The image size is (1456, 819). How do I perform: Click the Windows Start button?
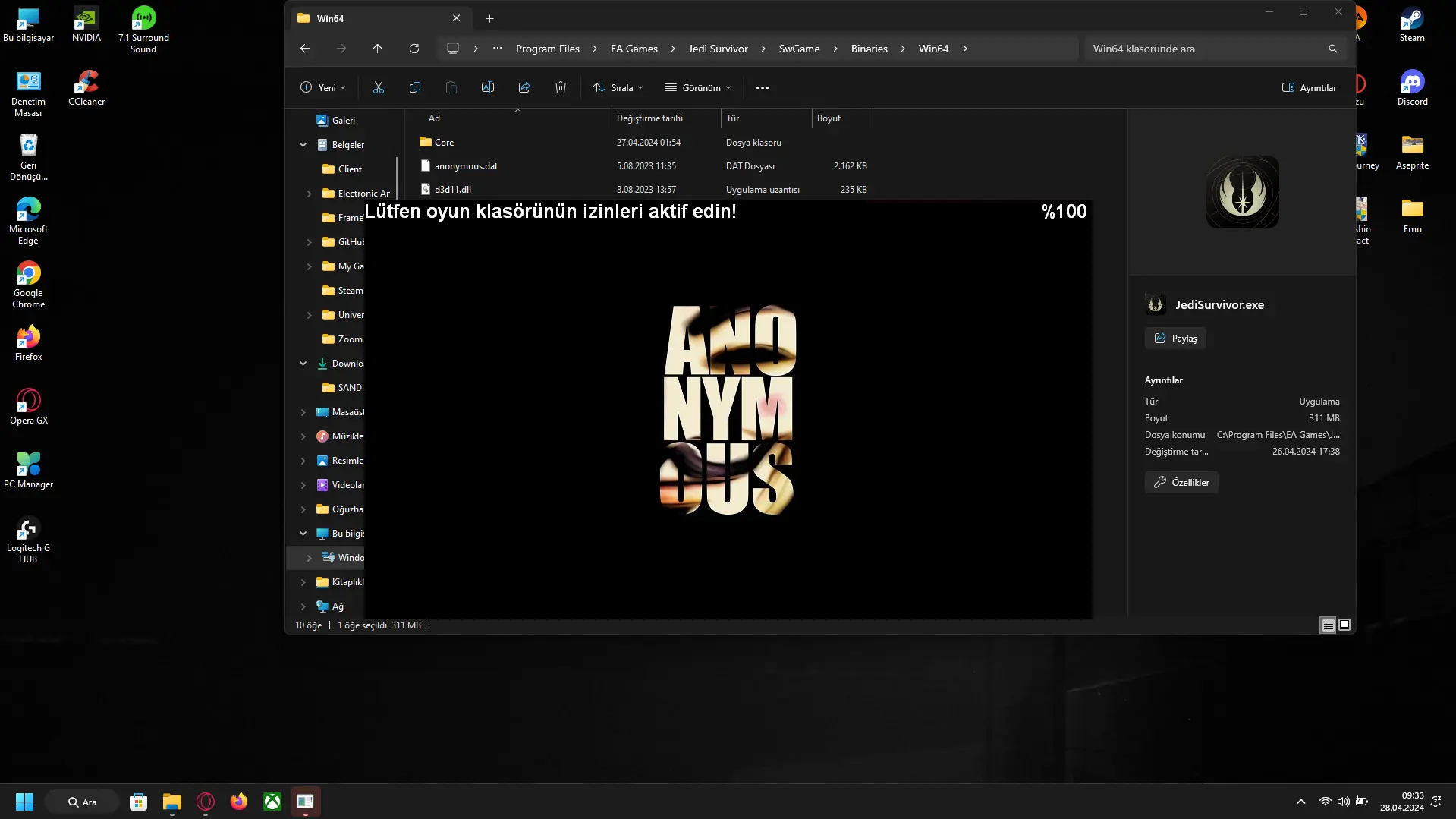point(24,802)
